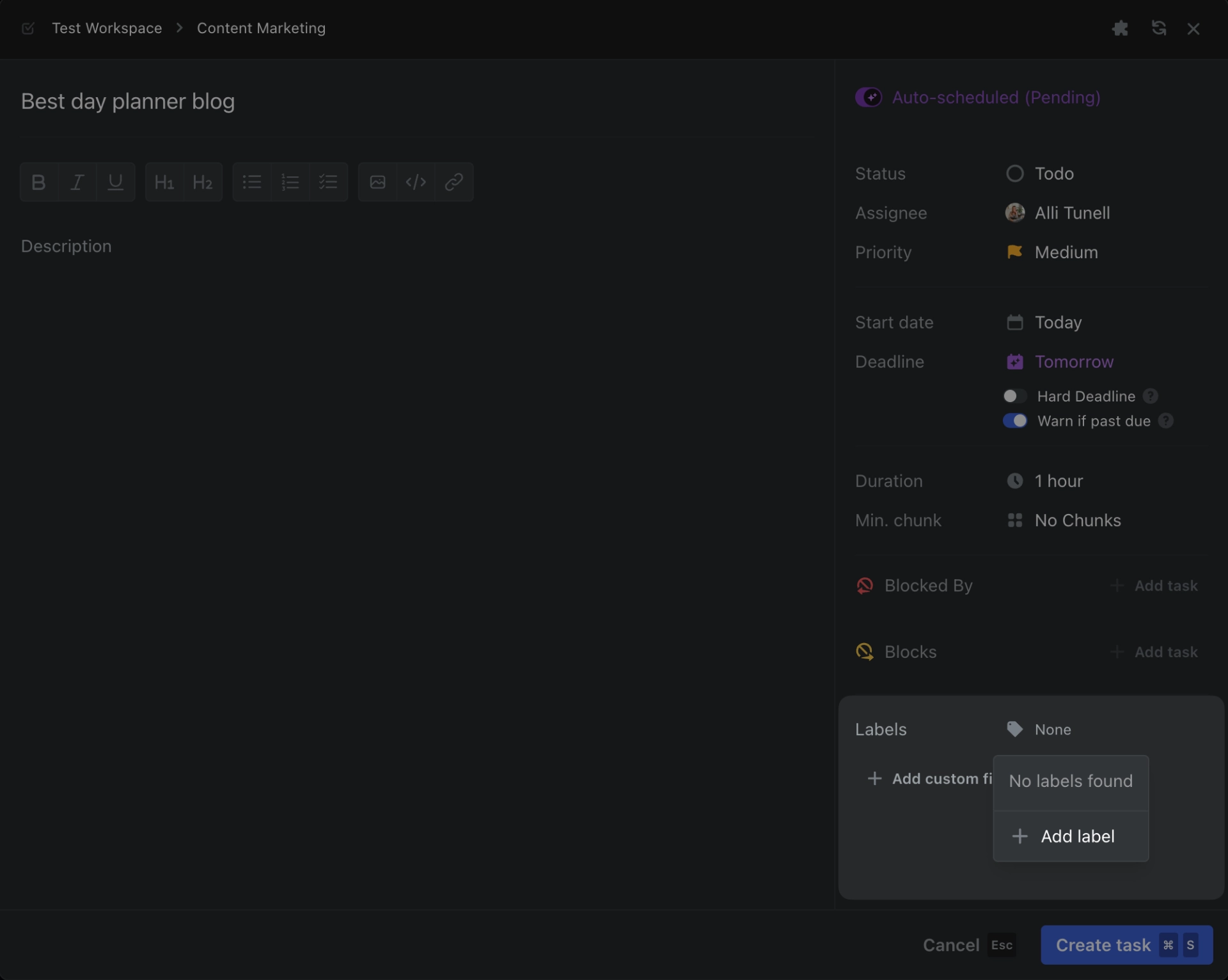Disable the Auto-scheduled toggle

click(869, 97)
